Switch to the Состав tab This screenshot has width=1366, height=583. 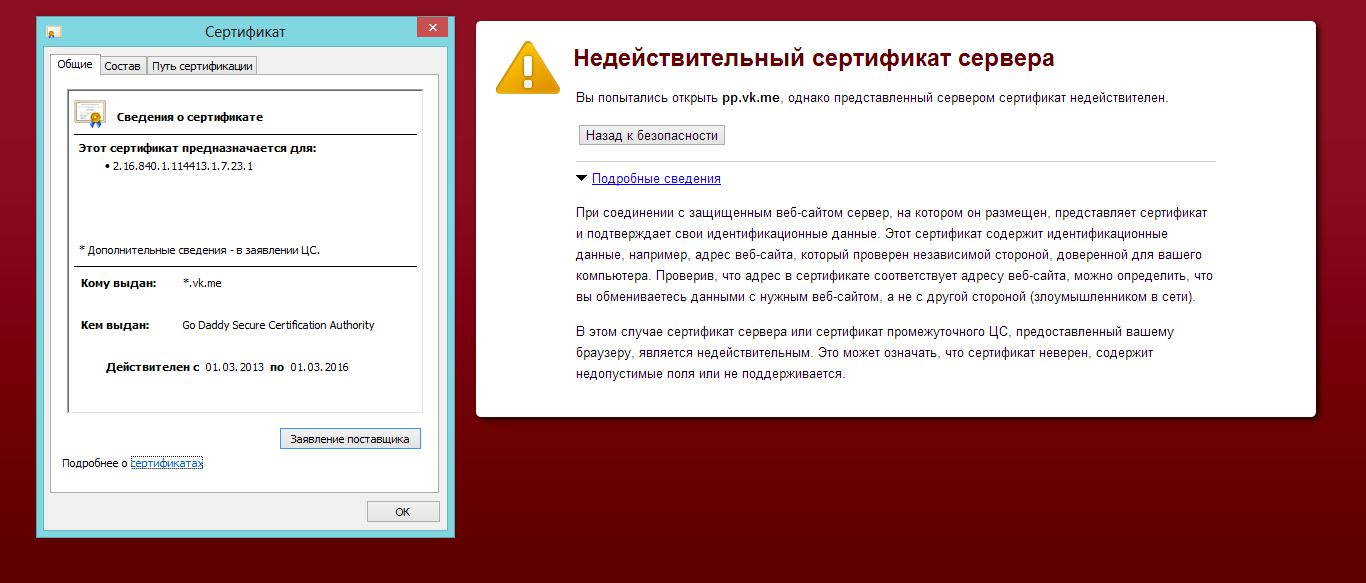pos(123,66)
